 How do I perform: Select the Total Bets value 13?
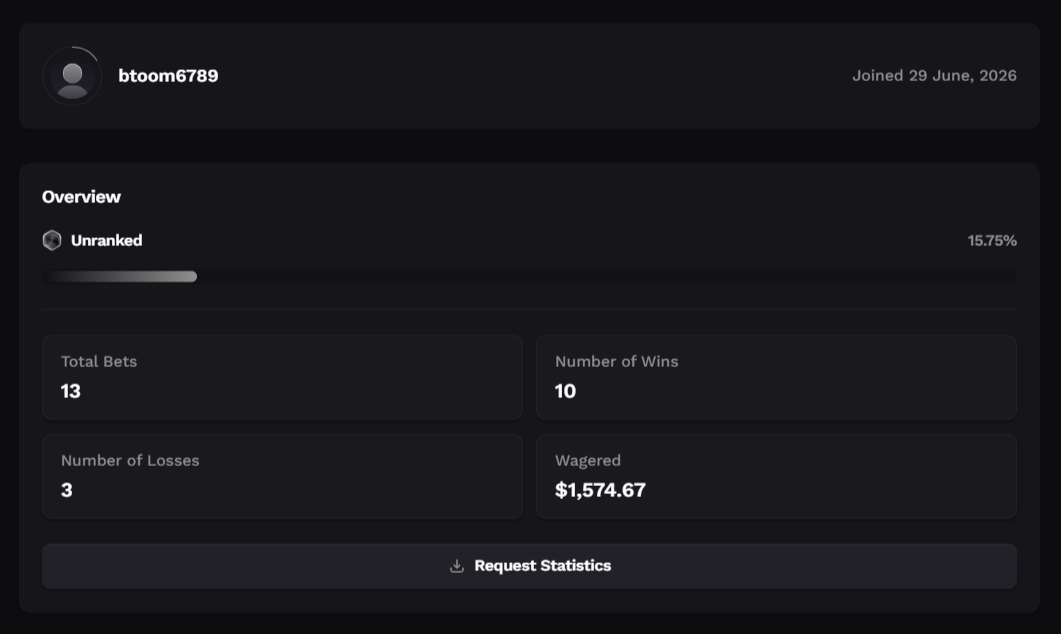pyautogui.click(x=70, y=391)
